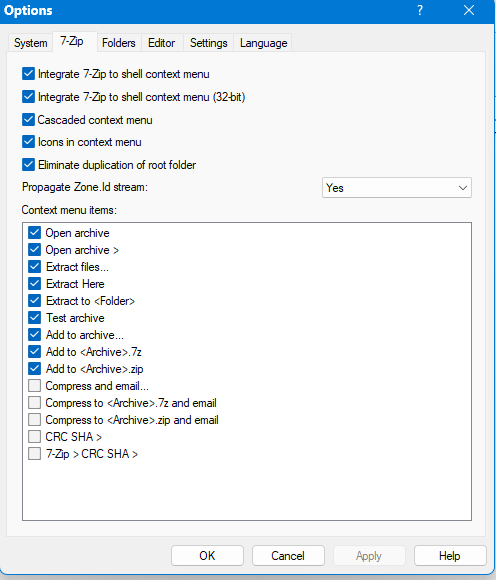Toggle Icons in context menu checkbox

click(28, 142)
